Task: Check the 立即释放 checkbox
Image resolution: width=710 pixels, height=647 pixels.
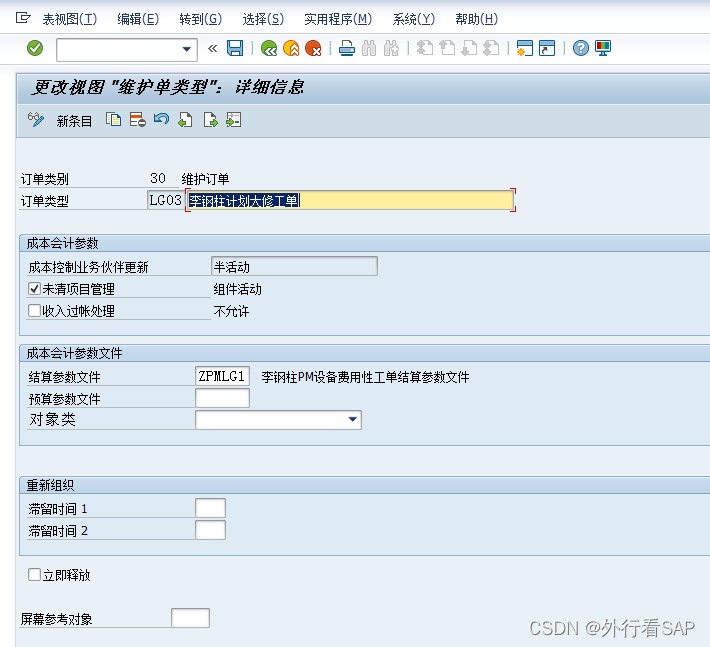Action: [34, 575]
